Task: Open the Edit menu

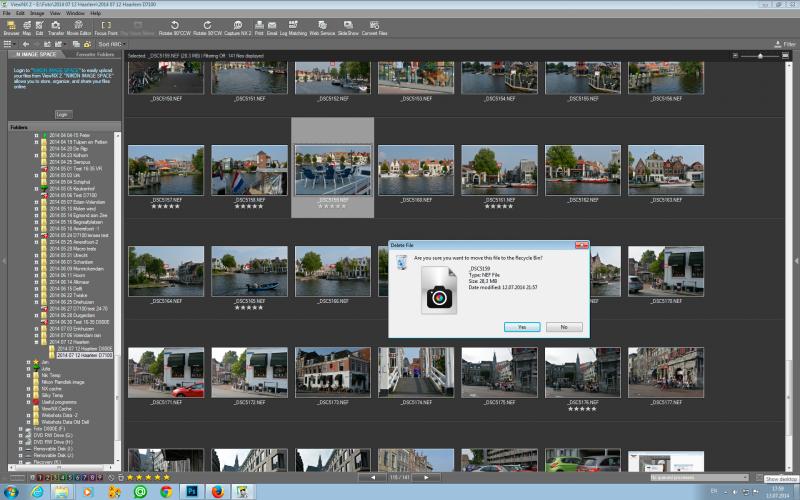Action: (x=20, y=13)
